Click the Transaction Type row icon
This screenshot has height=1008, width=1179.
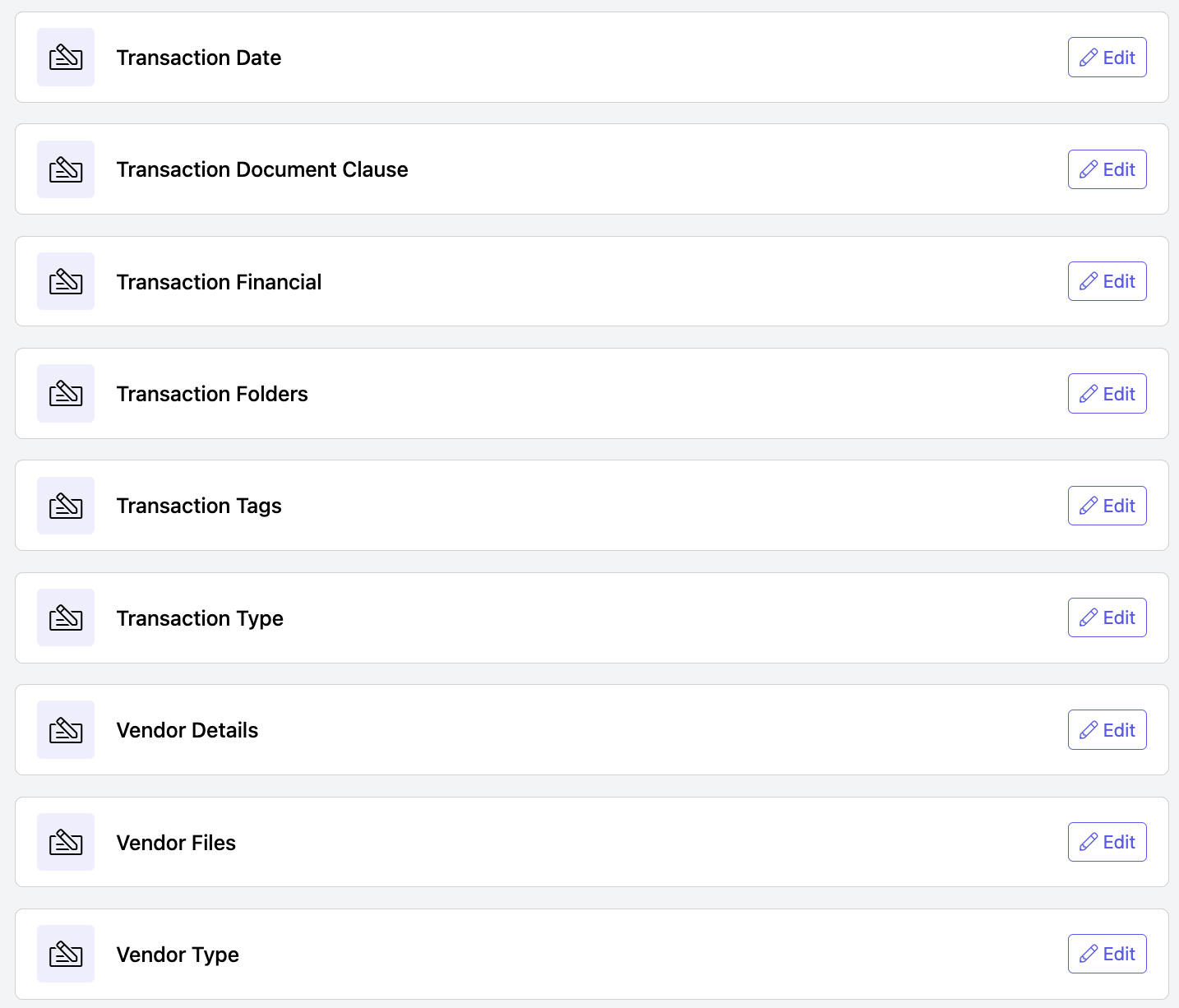(x=66, y=617)
